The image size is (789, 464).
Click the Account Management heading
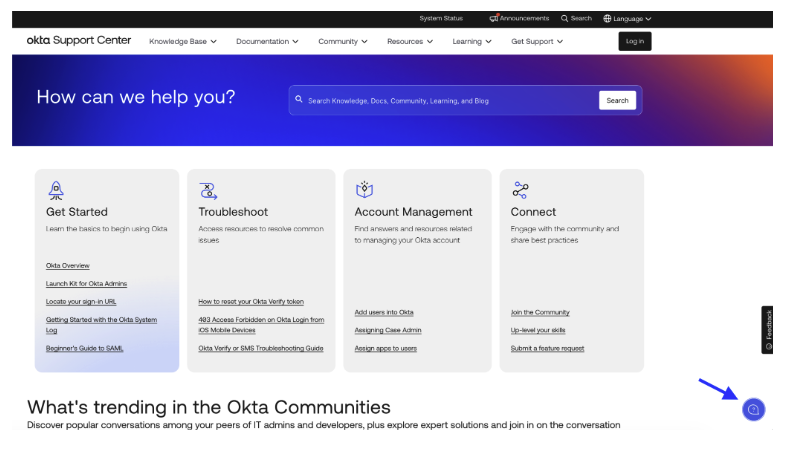pos(413,212)
